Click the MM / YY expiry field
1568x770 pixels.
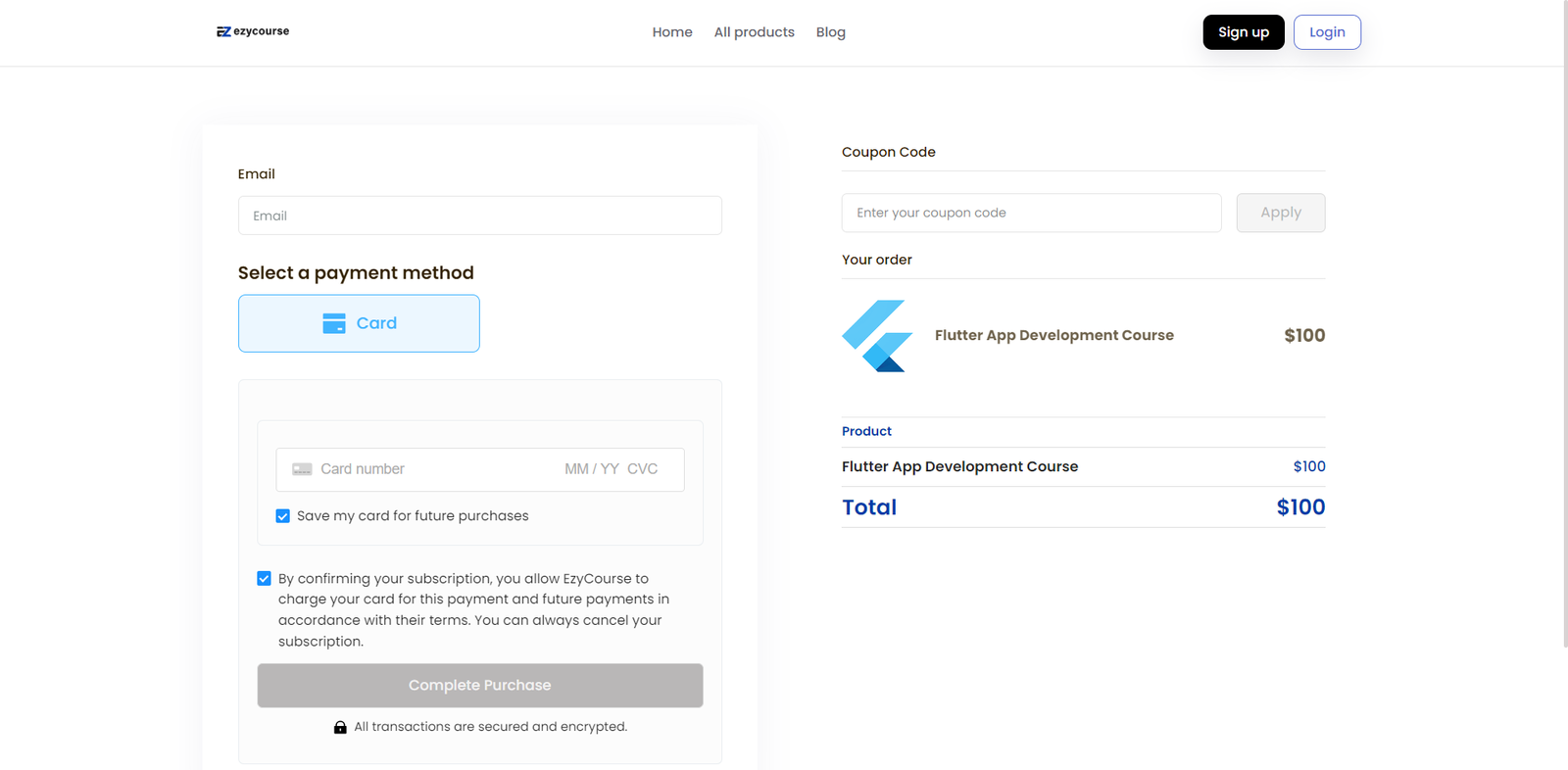pos(592,469)
